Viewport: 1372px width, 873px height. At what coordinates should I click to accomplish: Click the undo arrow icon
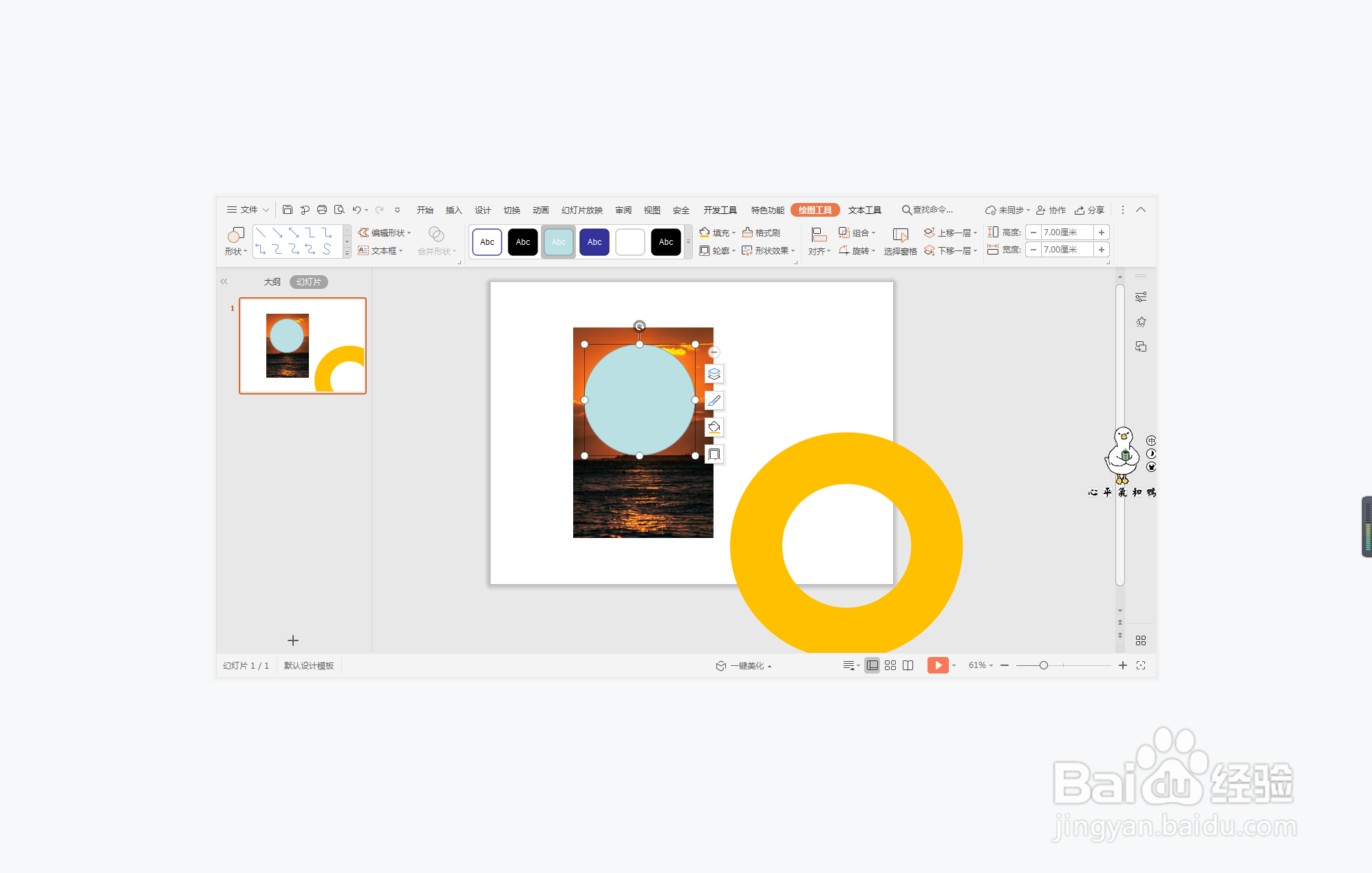click(x=356, y=210)
